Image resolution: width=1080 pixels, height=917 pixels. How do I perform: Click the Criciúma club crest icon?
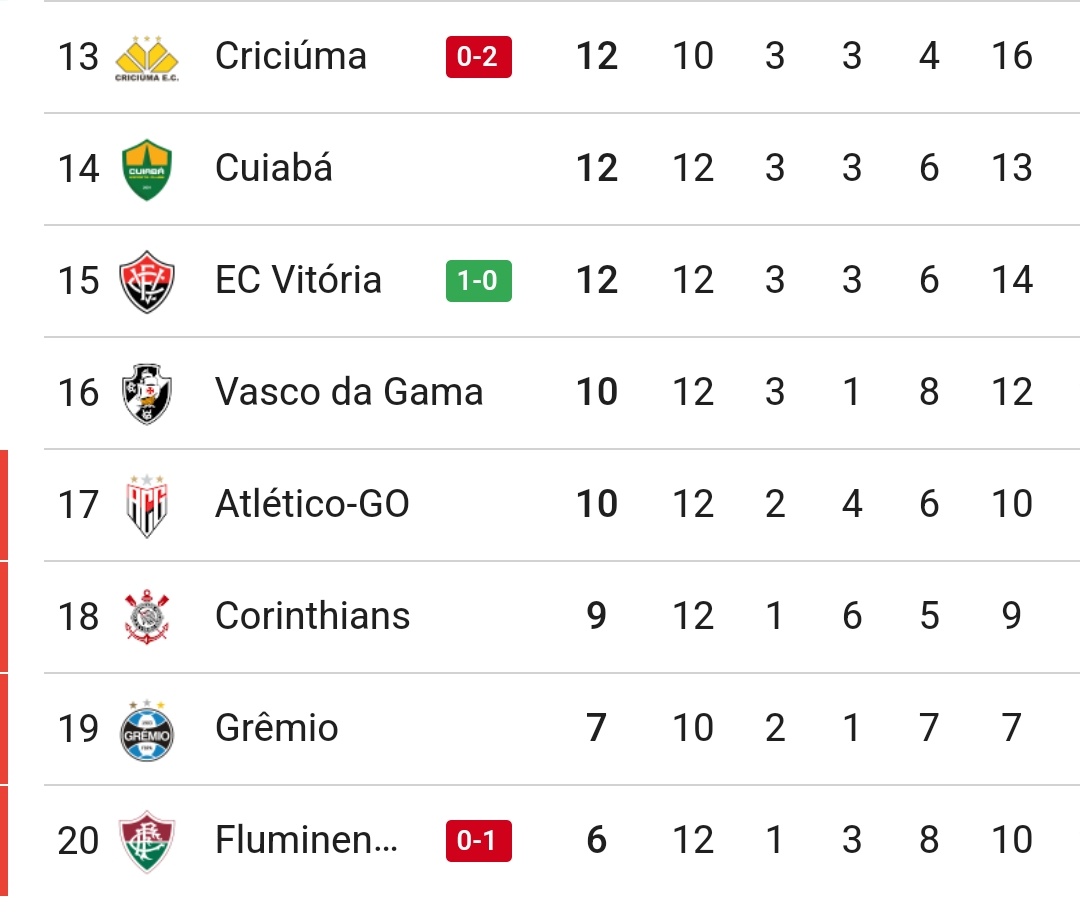point(147,57)
